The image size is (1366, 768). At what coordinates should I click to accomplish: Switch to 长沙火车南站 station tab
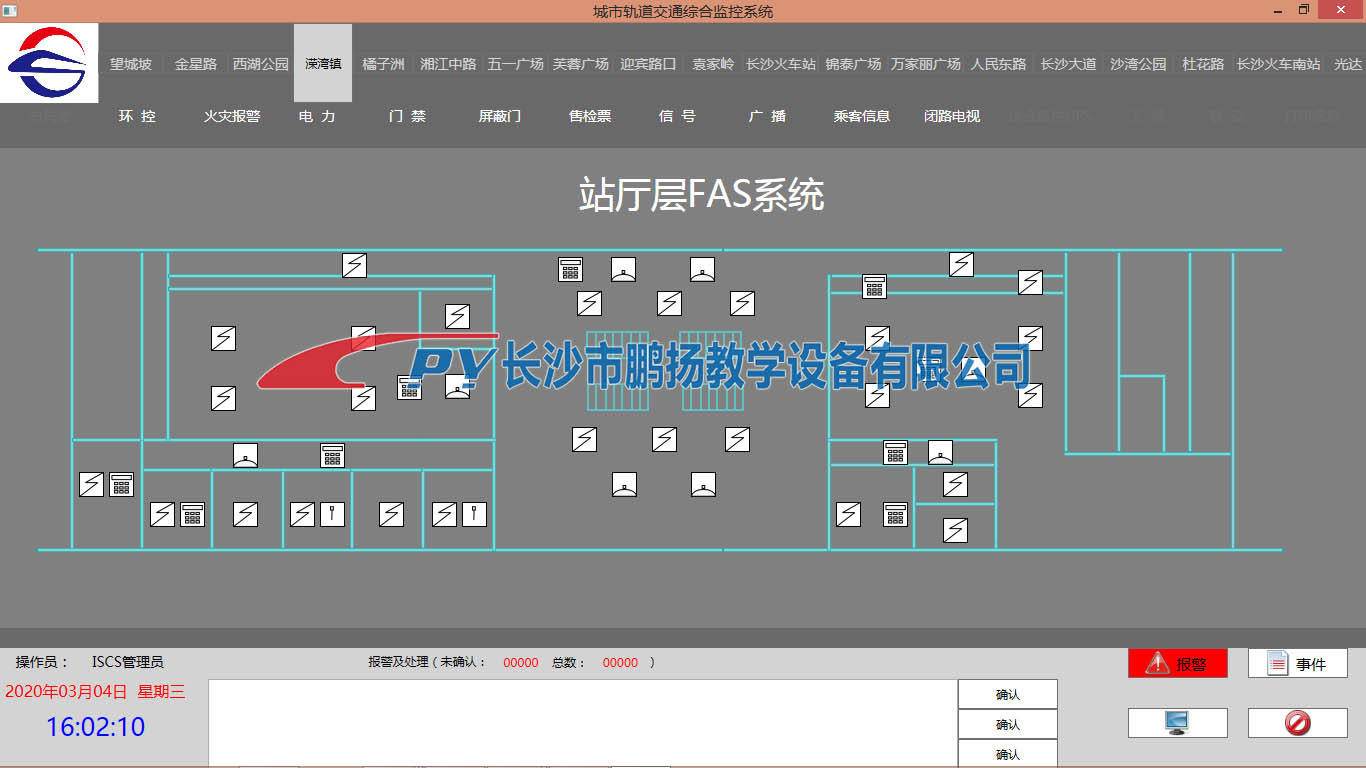[x=1278, y=64]
